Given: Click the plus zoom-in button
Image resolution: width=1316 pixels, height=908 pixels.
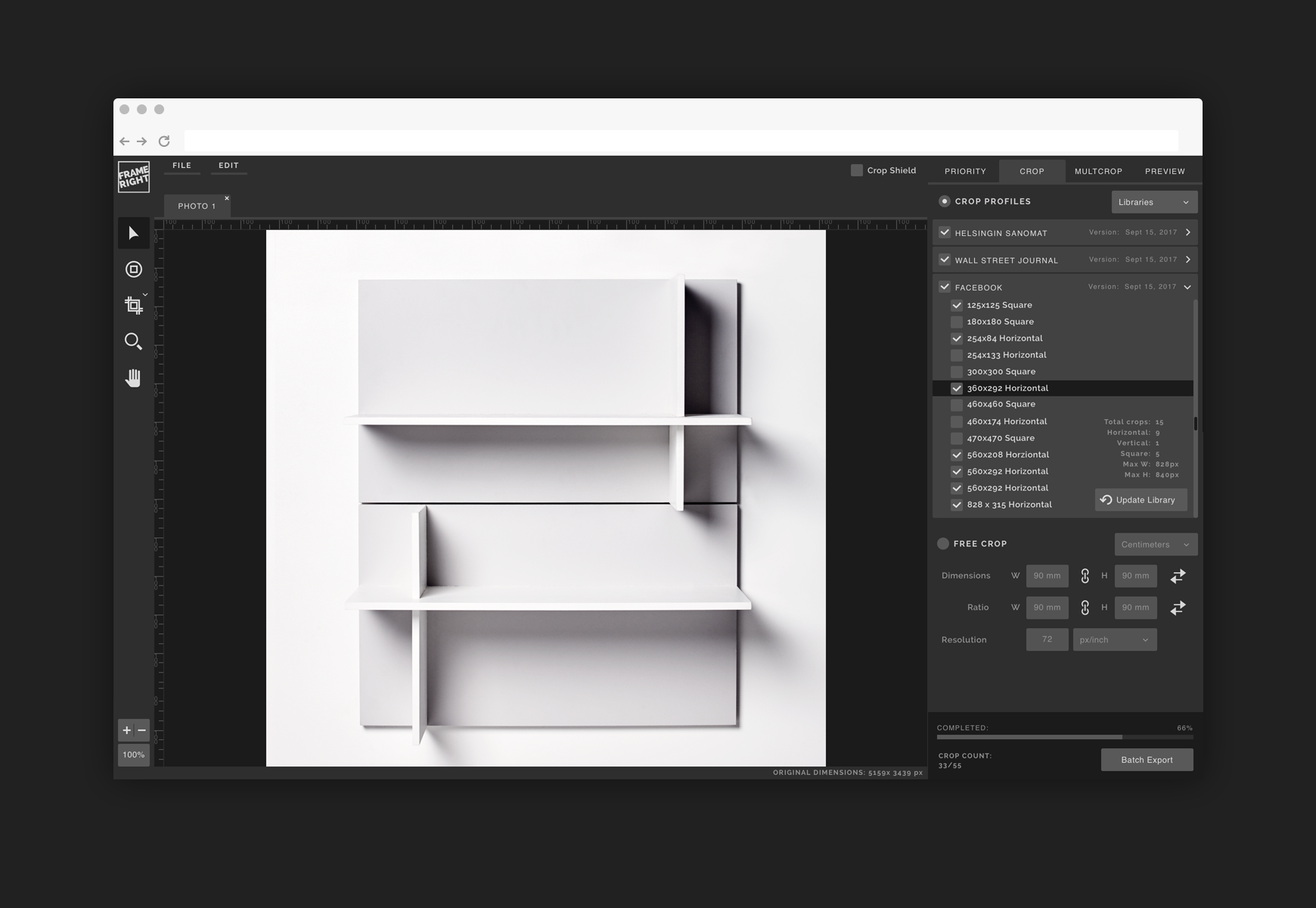Looking at the screenshot, I should tap(126, 730).
